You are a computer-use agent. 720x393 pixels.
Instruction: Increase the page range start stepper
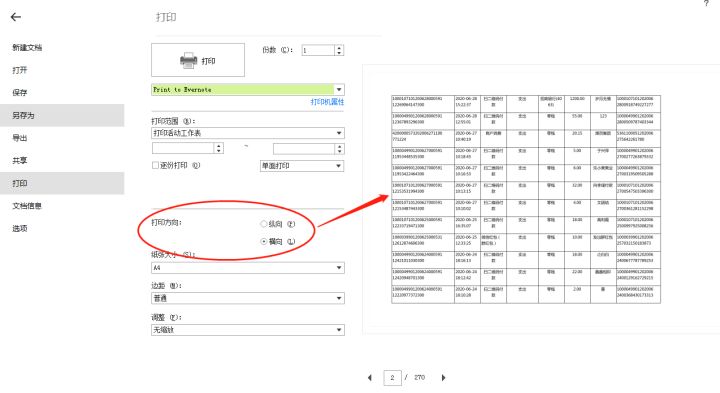(x=219, y=146)
